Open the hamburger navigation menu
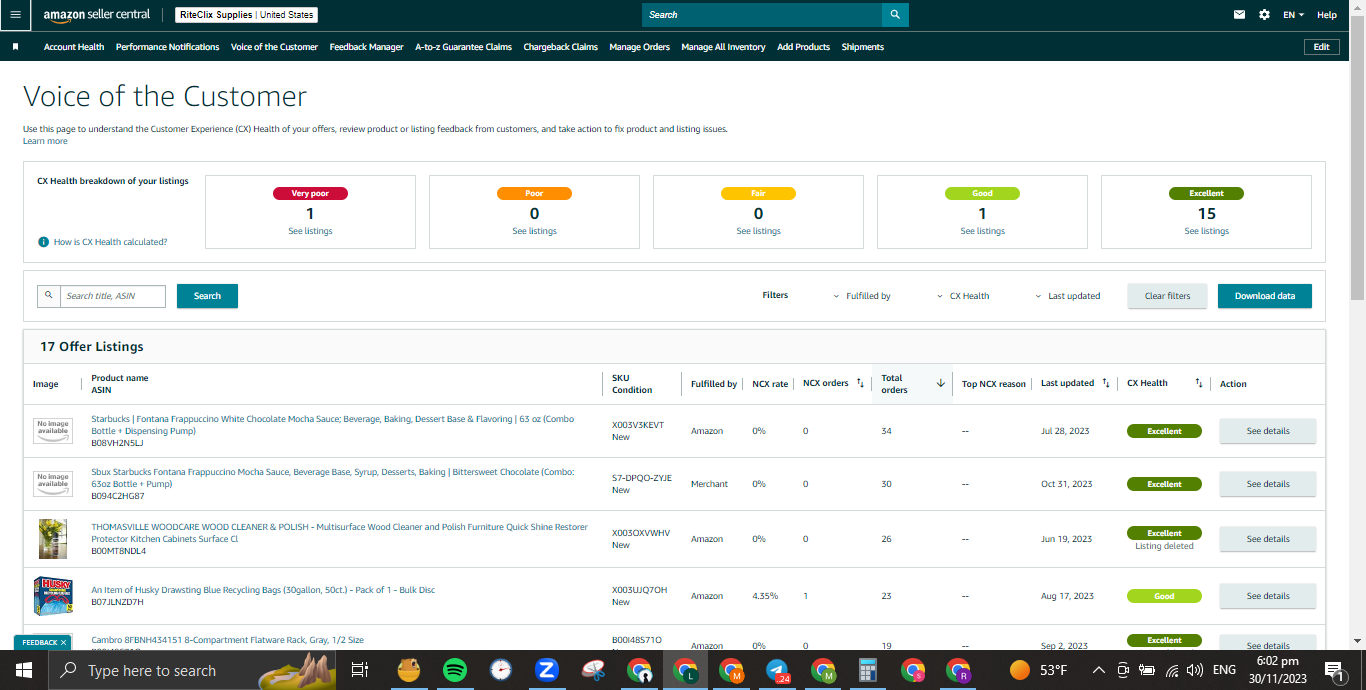The width and height of the screenshot is (1366, 690). coord(15,15)
